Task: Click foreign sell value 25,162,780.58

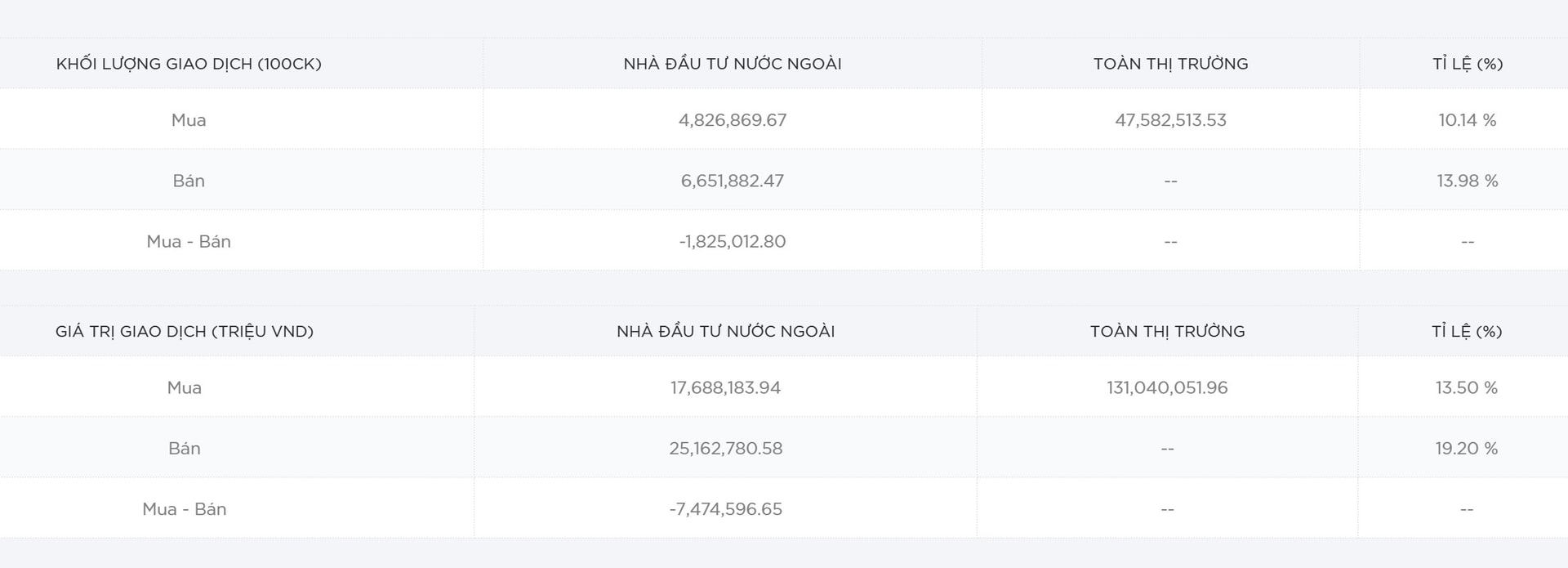Action: pyautogui.click(x=725, y=448)
